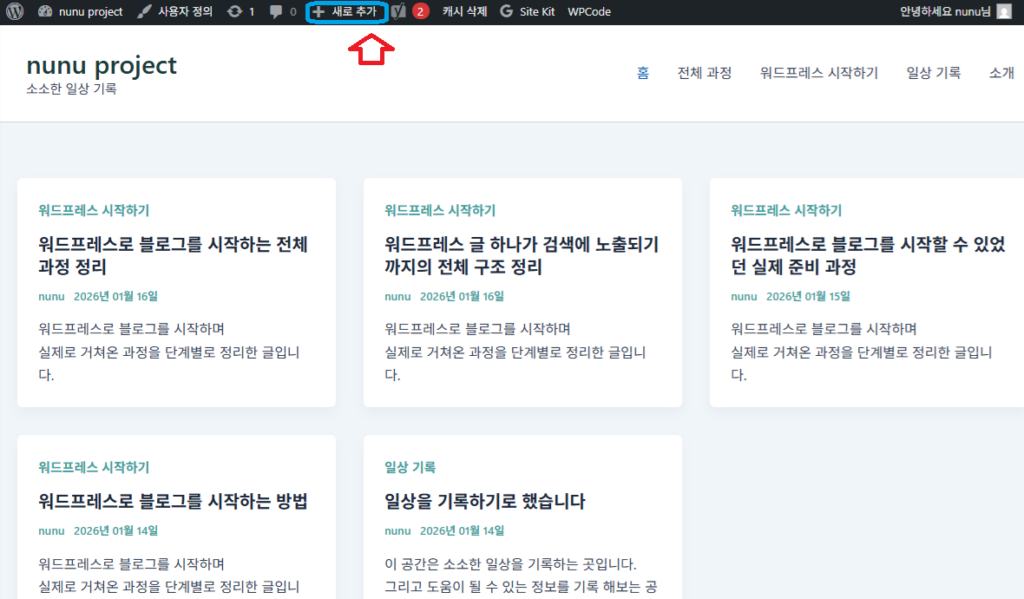The height and width of the screenshot is (599, 1024).
Task: Open the 사용자 정의 customizer brush icon
Action: [x=145, y=12]
